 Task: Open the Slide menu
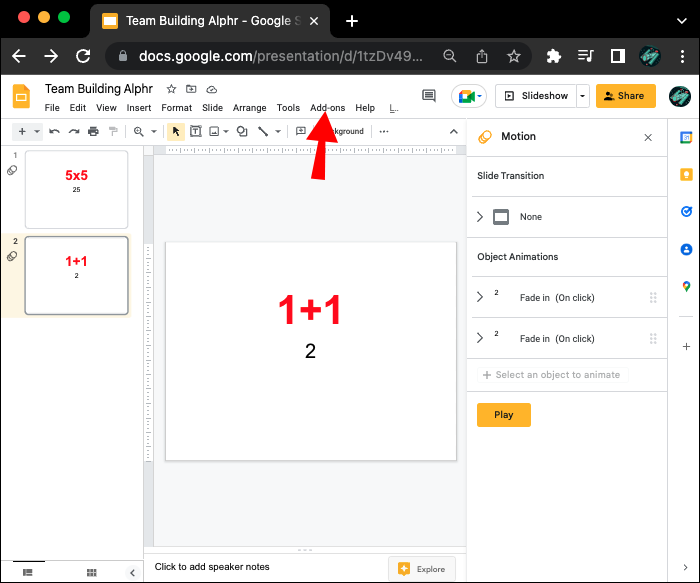pyautogui.click(x=212, y=108)
